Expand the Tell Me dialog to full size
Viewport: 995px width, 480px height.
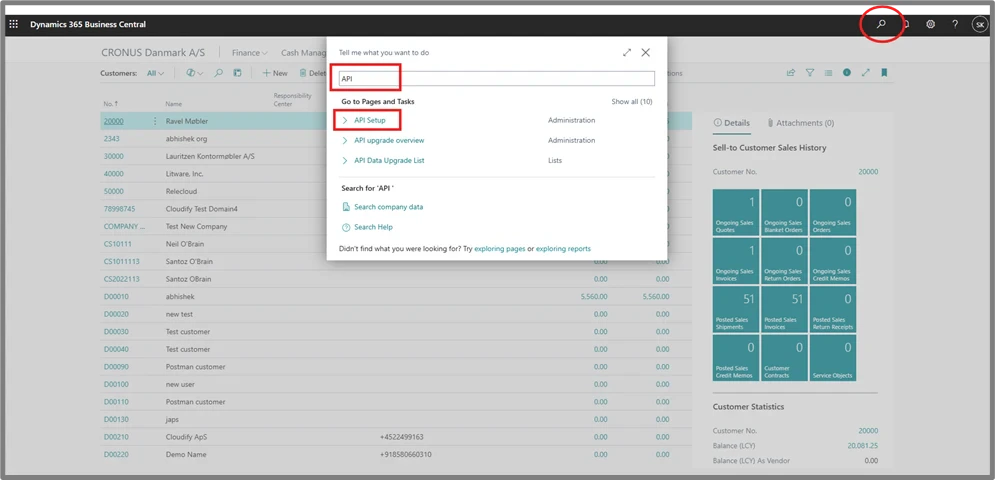(x=627, y=53)
